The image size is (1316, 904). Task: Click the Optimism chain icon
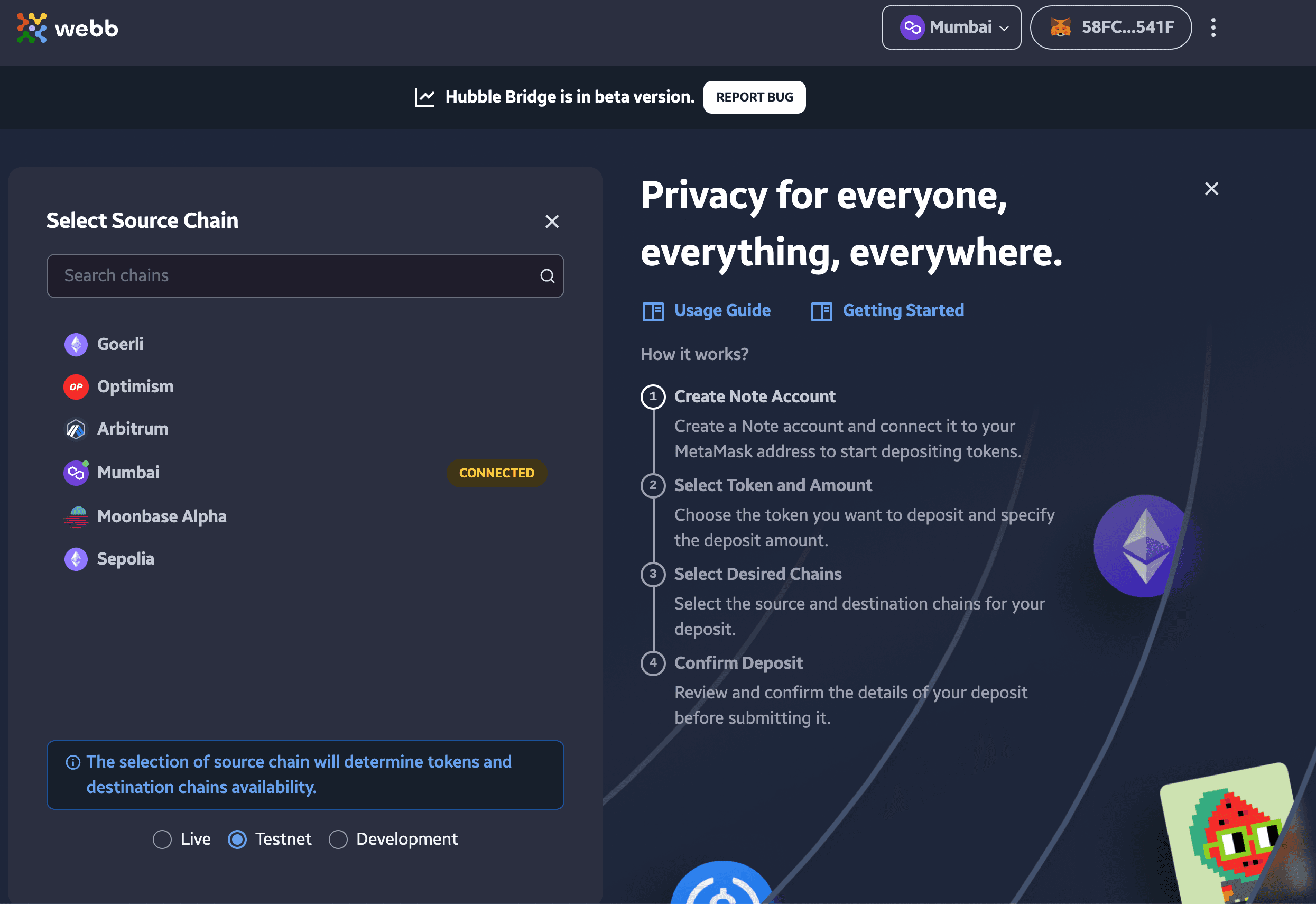(76, 386)
